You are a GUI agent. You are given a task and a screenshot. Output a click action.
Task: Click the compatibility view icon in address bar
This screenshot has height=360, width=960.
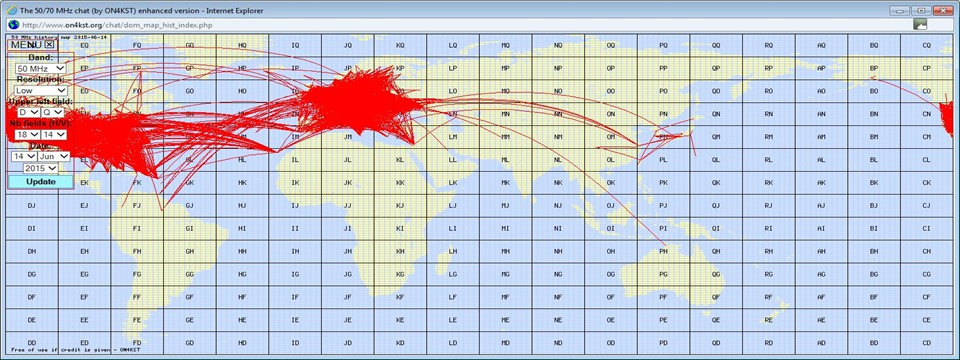[920, 24]
